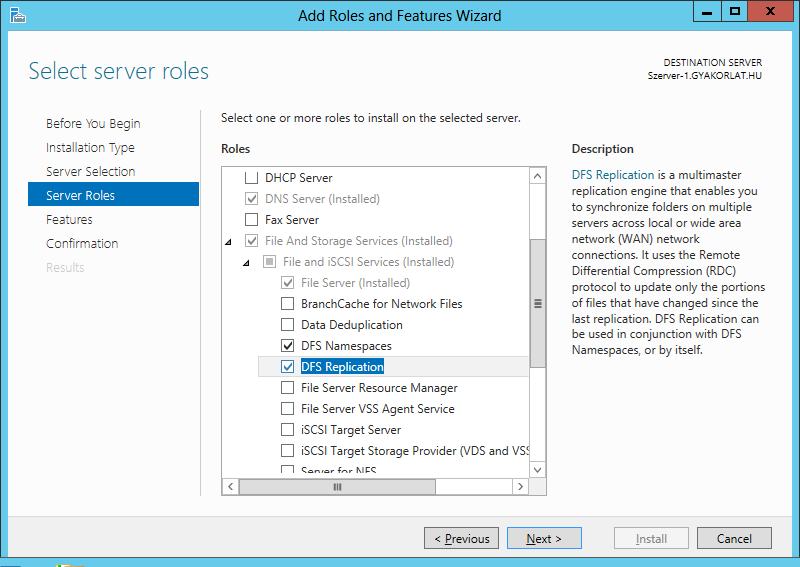
Task: Select the Server Roles step
Action: coord(113,194)
